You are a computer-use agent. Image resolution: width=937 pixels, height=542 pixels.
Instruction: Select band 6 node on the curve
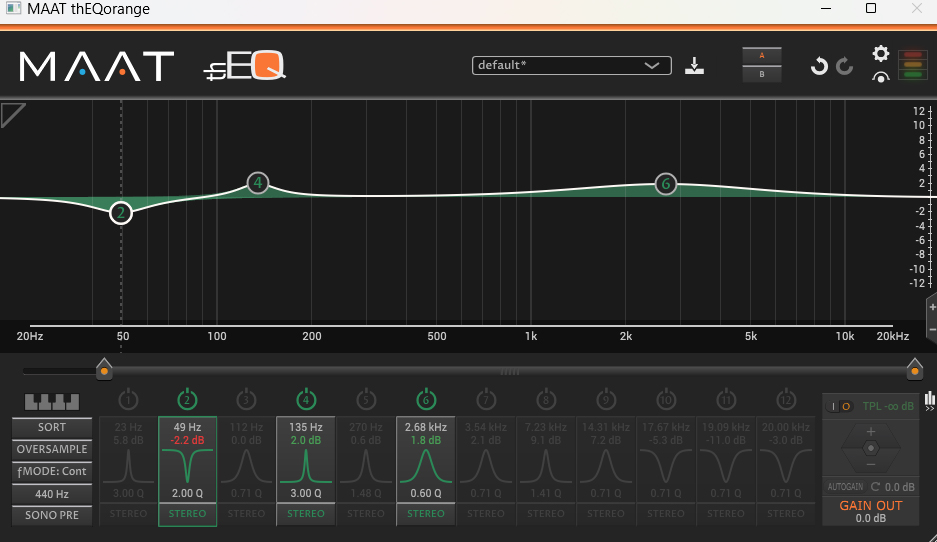coord(666,184)
